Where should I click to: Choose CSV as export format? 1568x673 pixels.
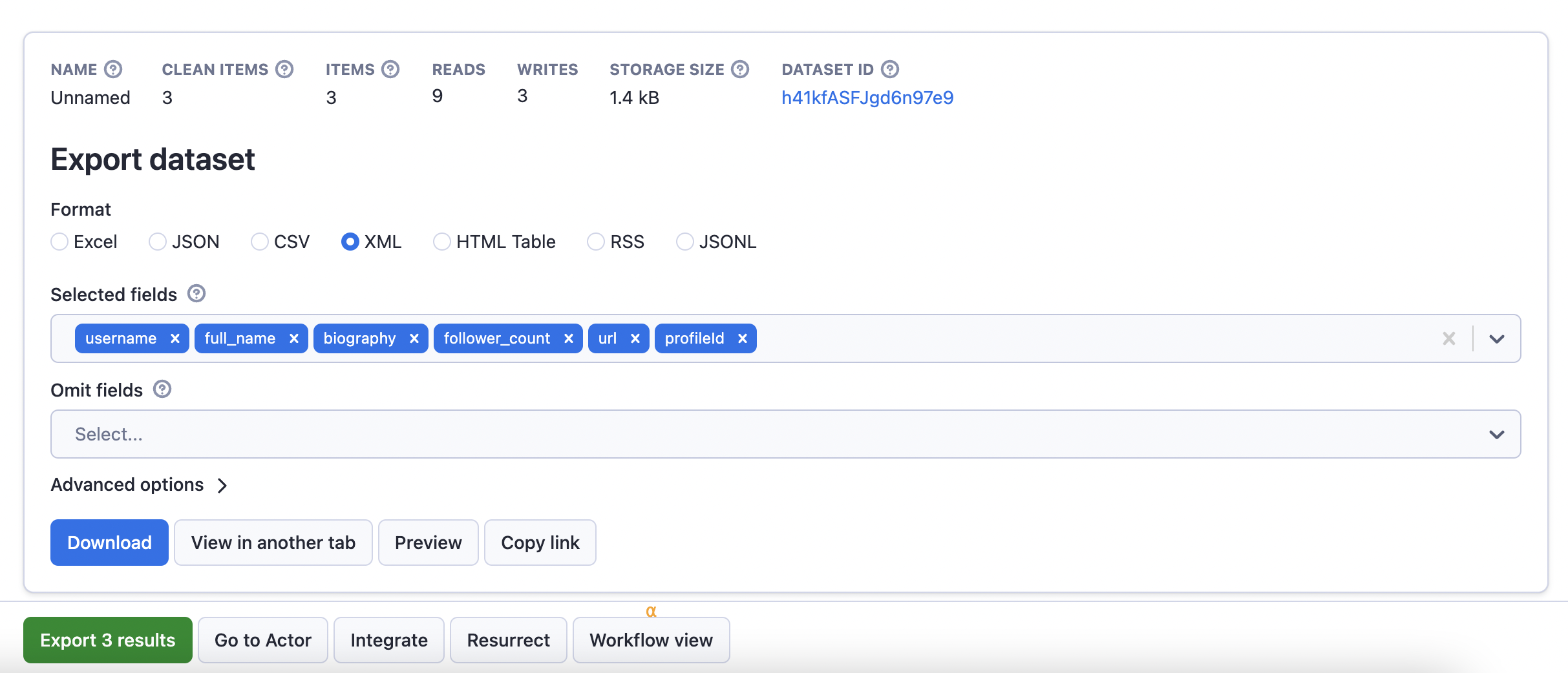pyautogui.click(x=260, y=242)
